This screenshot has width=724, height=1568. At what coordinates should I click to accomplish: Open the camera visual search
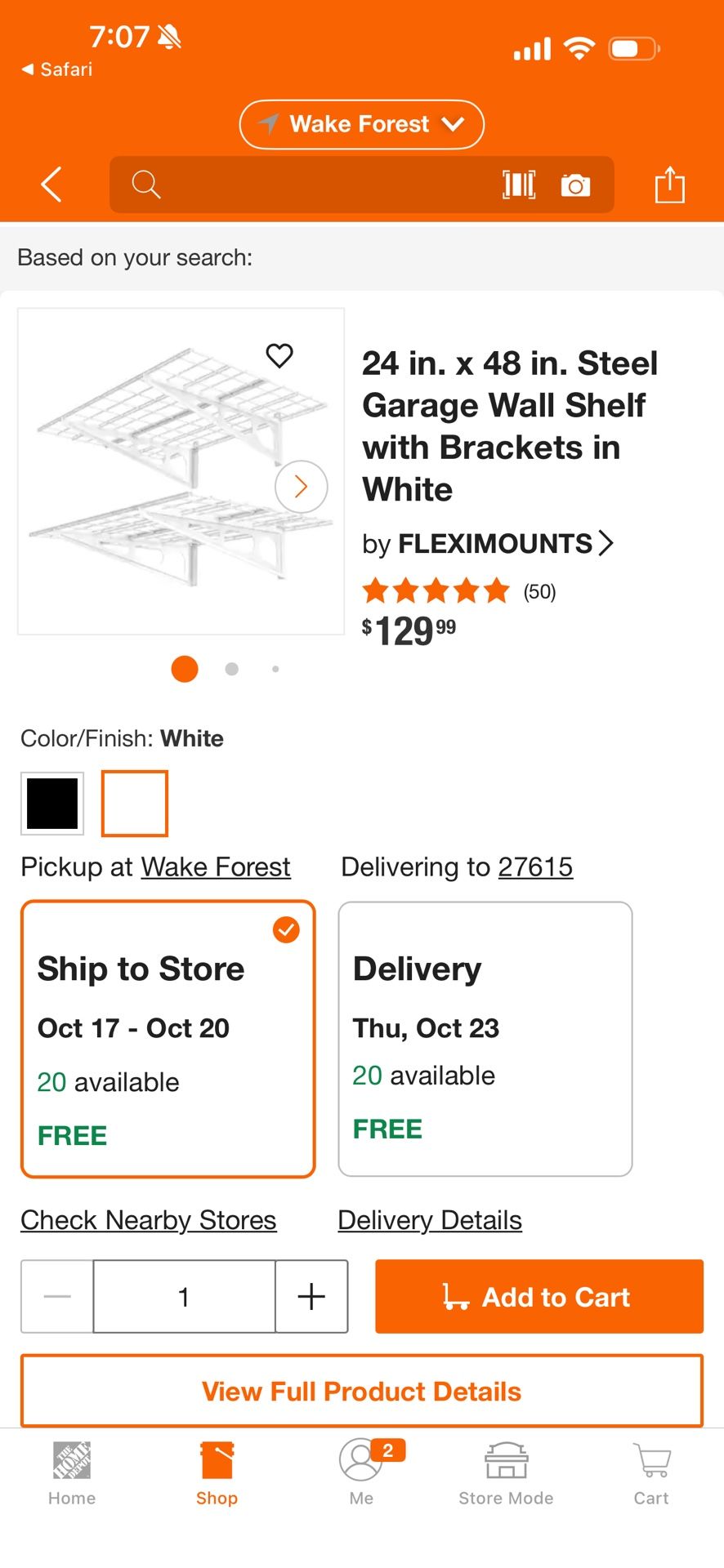pos(576,185)
